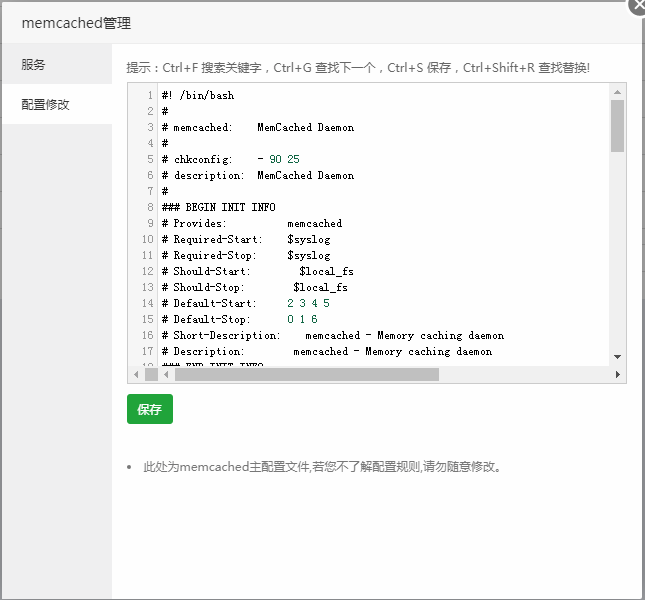This screenshot has width=645, height=600.
Task: Click the horizontal scrollbar thumb
Action: click(307, 374)
